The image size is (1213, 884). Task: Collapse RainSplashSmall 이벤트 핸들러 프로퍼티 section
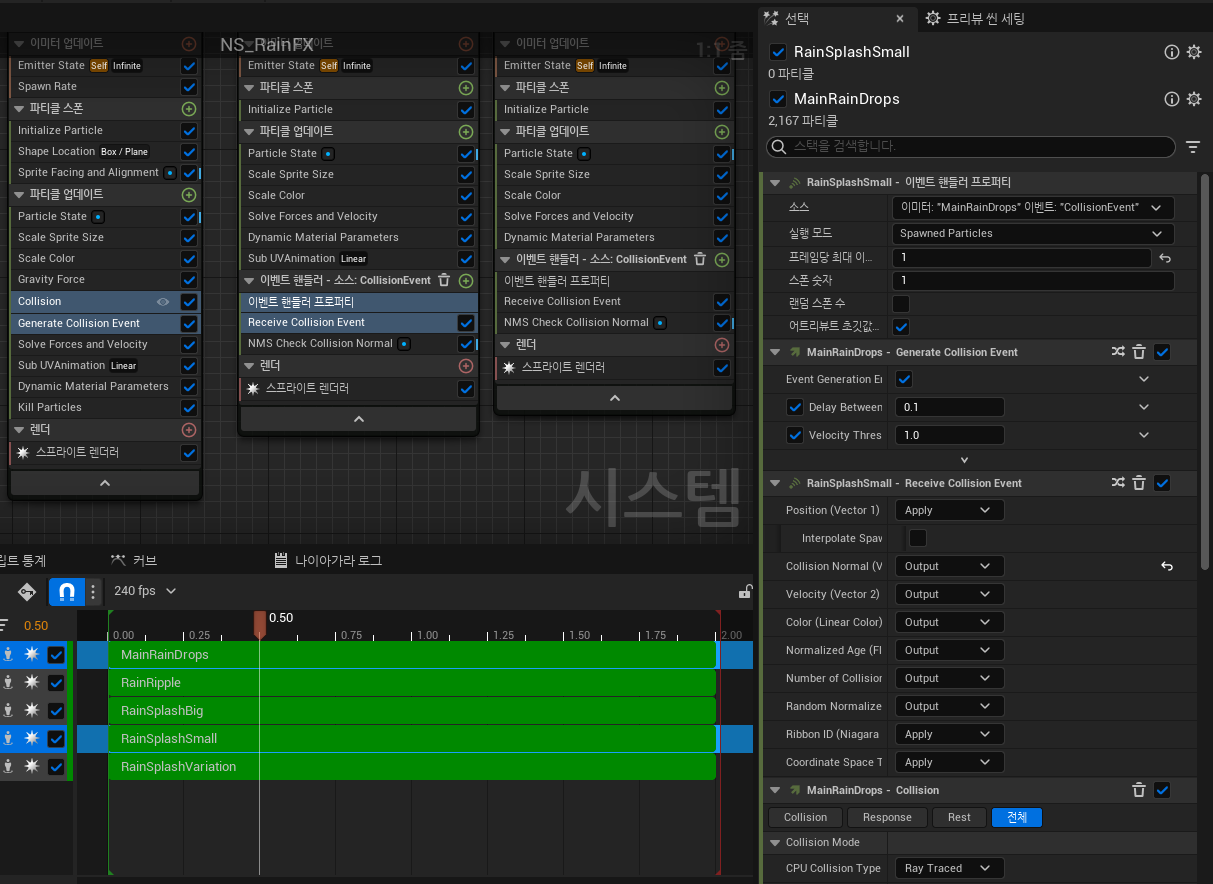pos(775,183)
